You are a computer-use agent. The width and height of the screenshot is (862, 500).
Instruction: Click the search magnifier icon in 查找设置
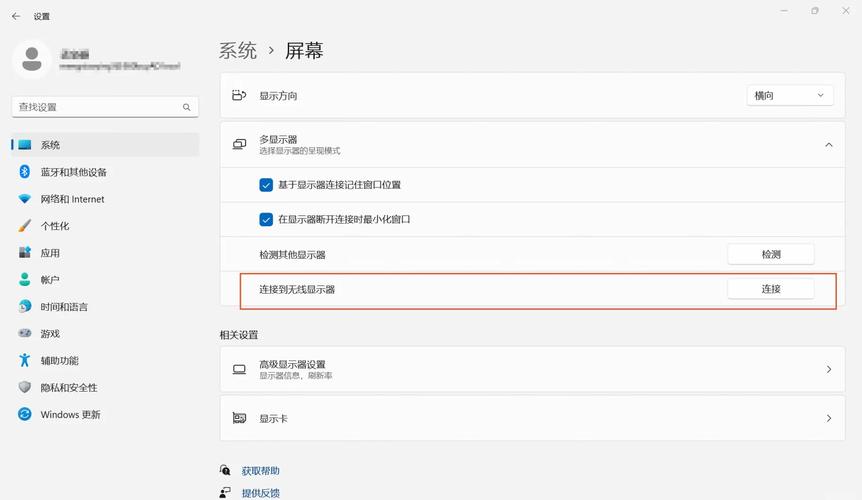pos(186,107)
